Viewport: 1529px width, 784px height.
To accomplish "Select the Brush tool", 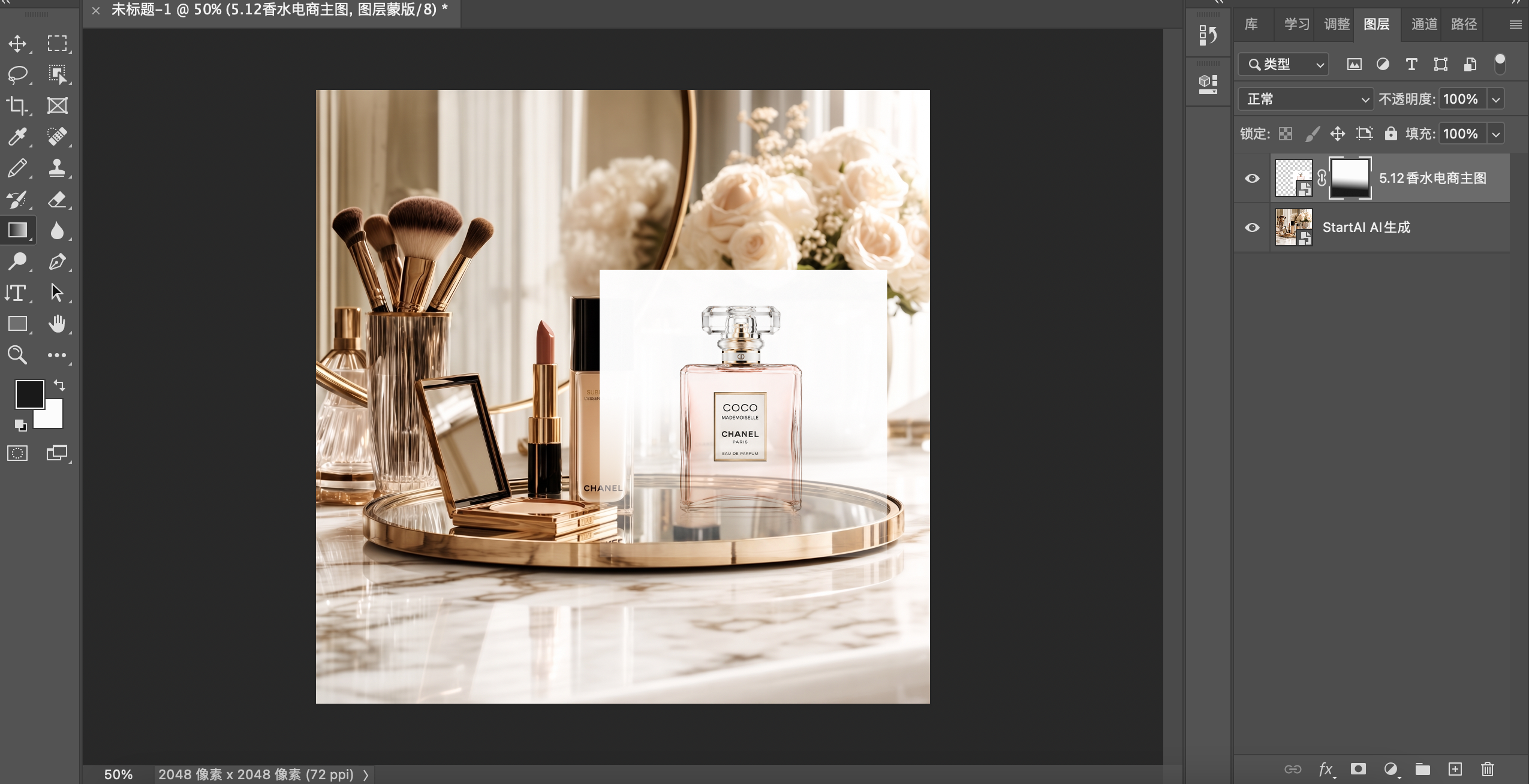I will [17, 168].
